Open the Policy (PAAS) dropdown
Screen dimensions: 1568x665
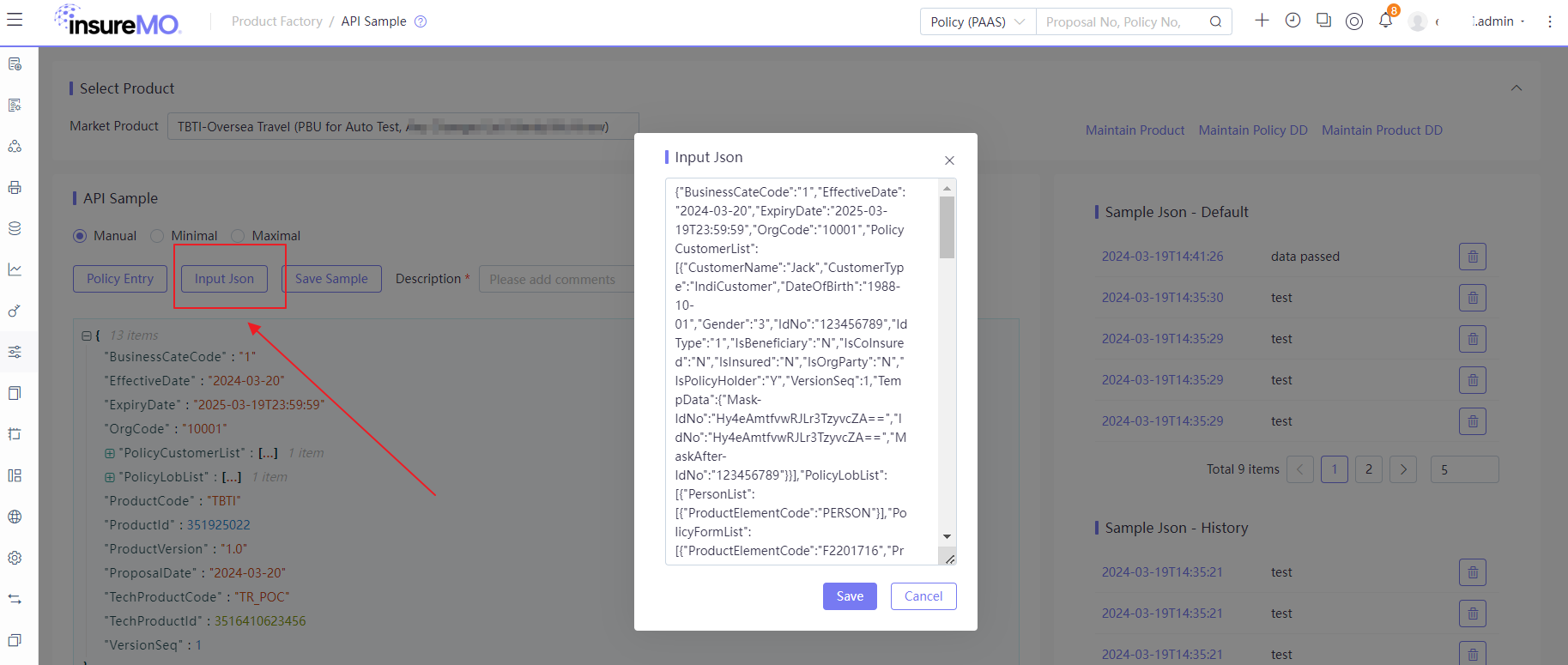[978, 21]
